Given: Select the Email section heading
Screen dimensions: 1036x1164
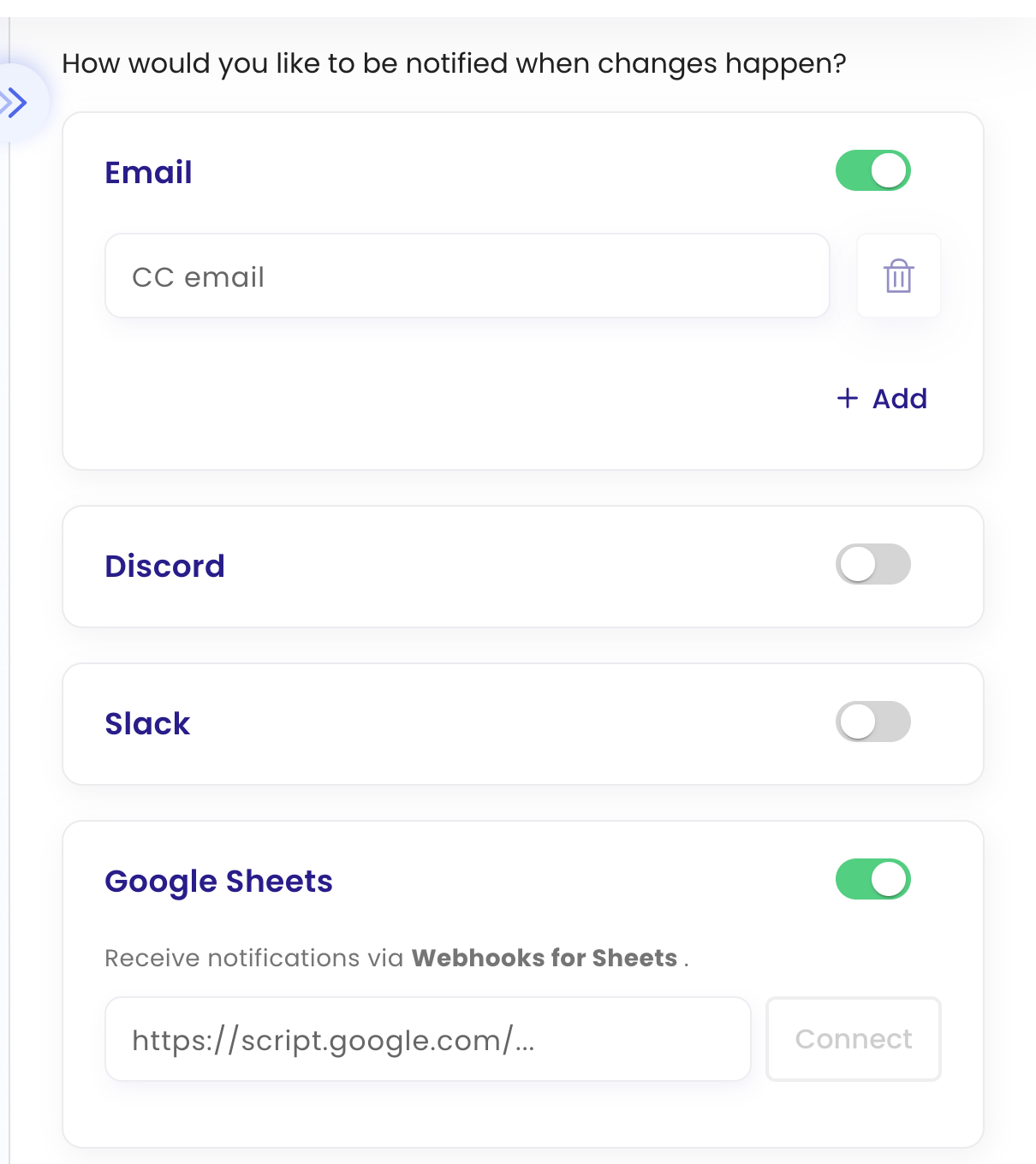Looking at the screenshot, I should click(147, 172).
